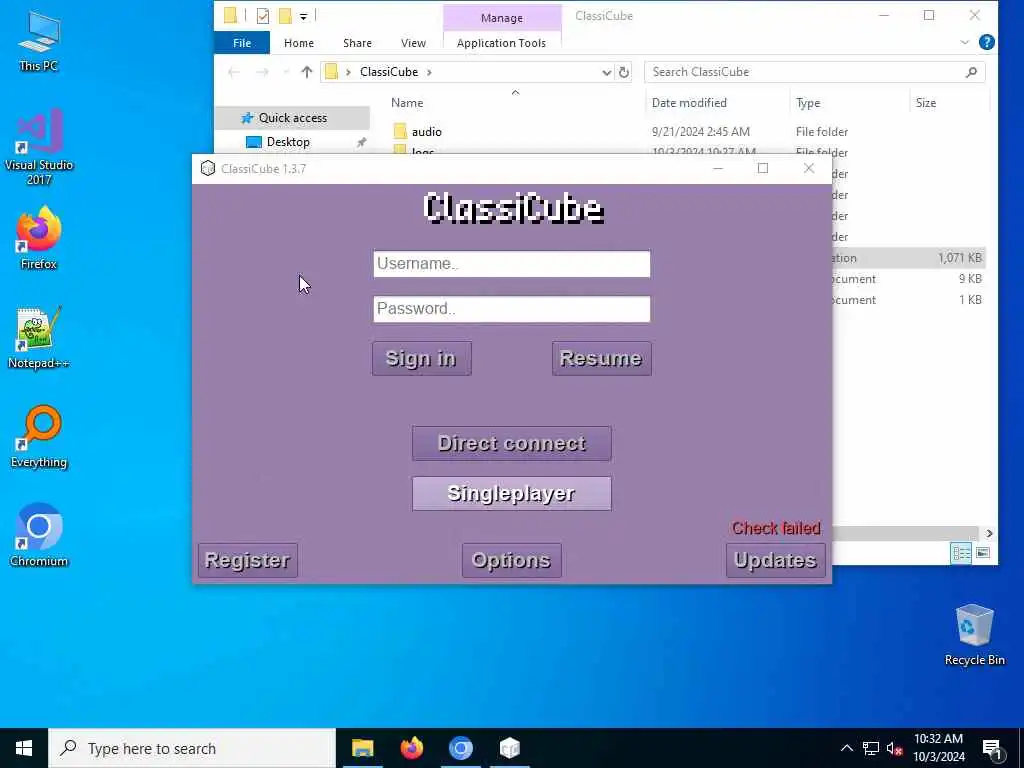
Task: Open the Home ribbon tab in Explorer
Action: pos(298,43)
